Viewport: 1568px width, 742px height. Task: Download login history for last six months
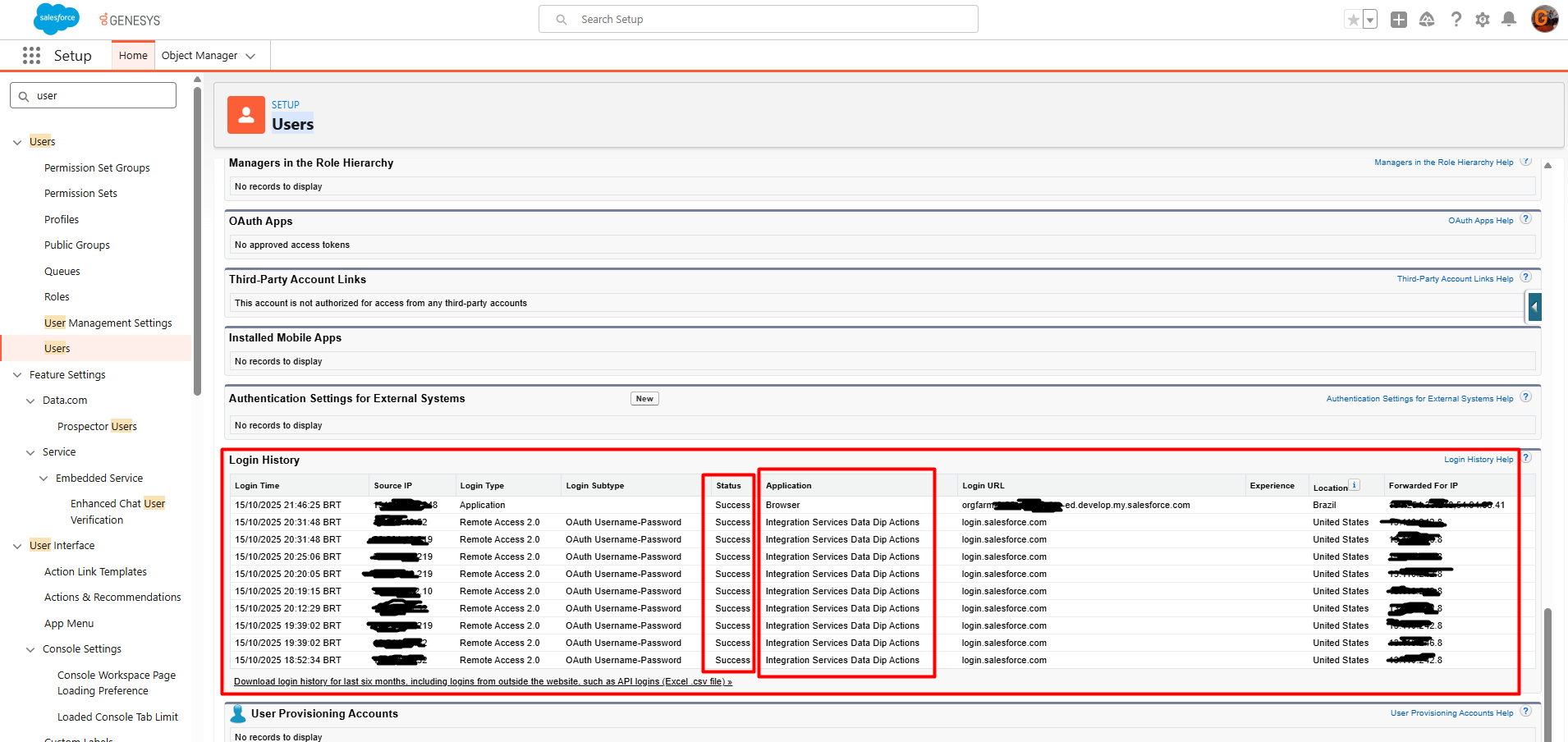click(x=483, y=681)
